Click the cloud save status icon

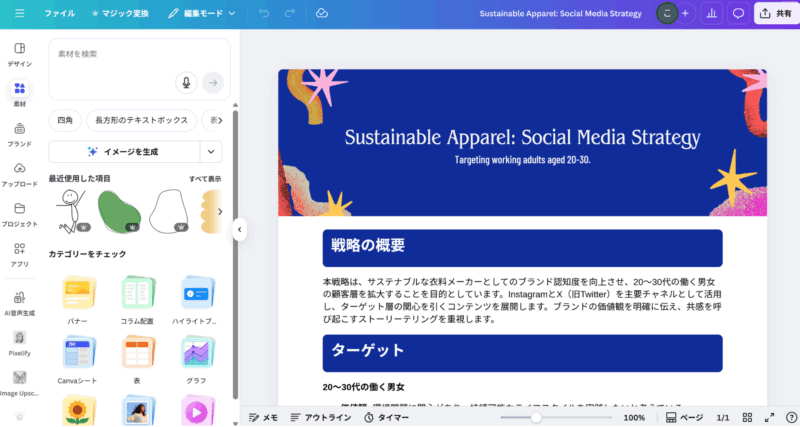click(x=321, y=14)
